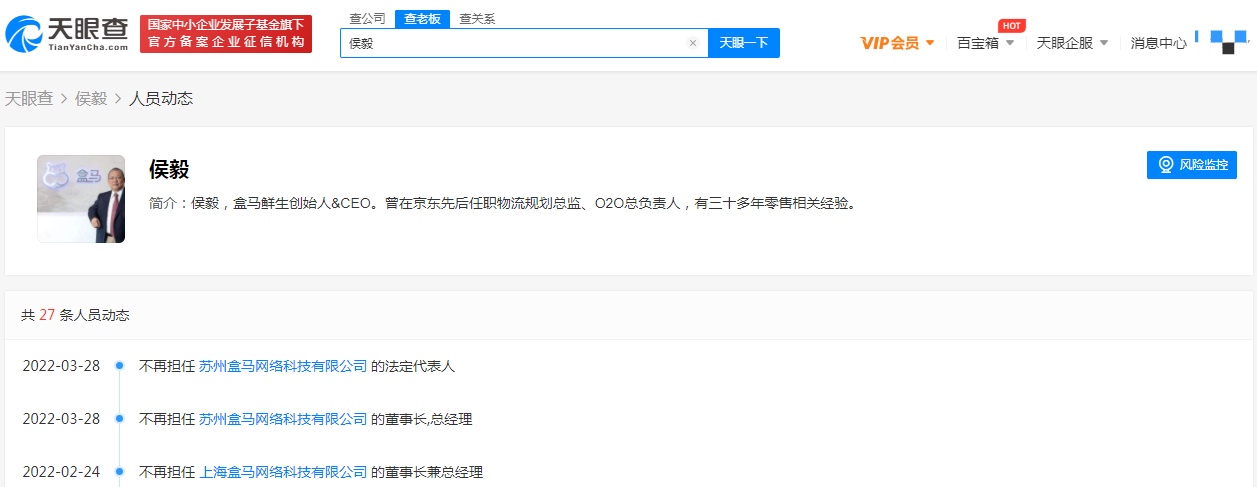Click the risk monitoring camera icon
Screen dimensions: 1257x487
click(x=1165, y=165)
